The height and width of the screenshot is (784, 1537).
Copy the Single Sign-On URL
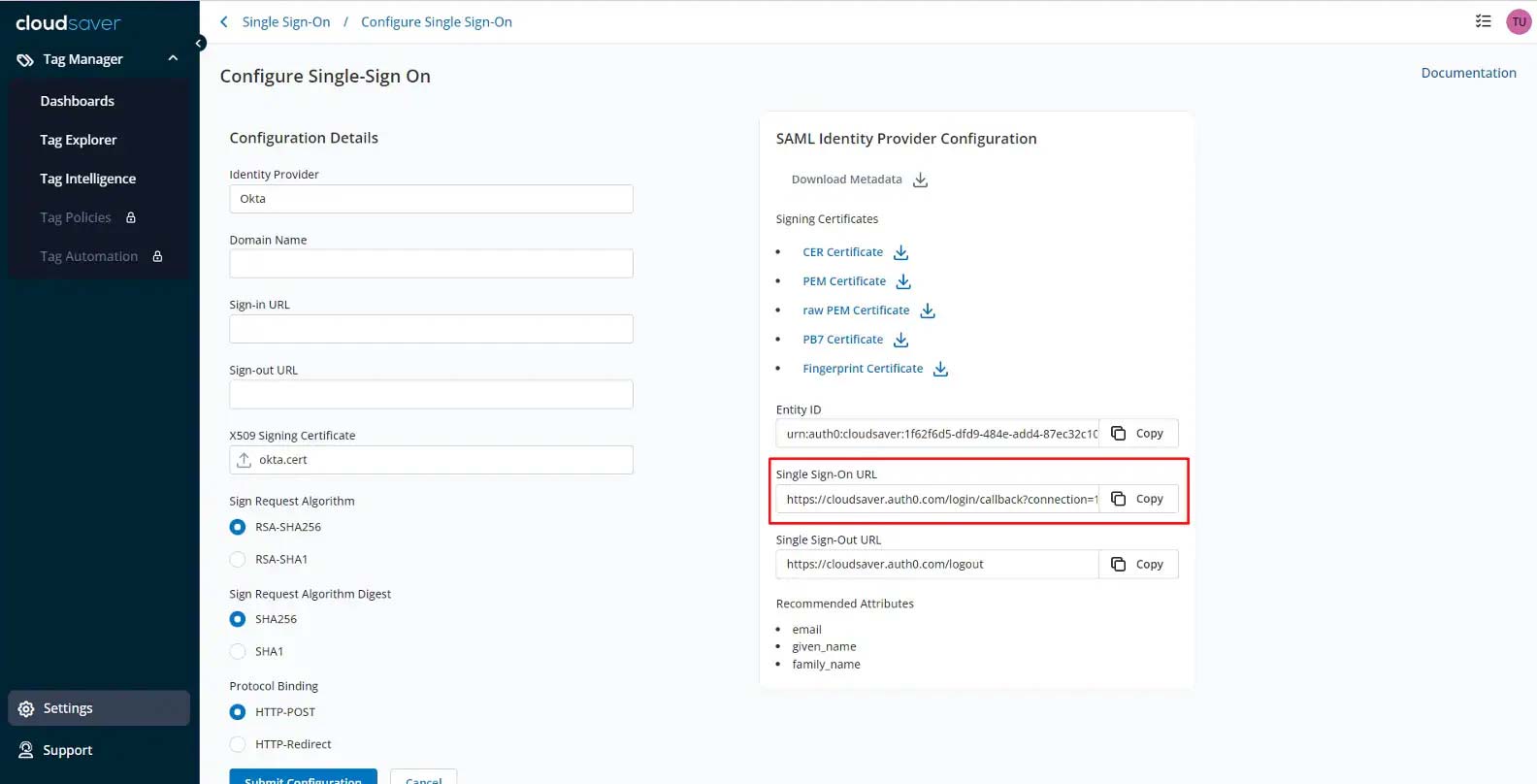1138,499
